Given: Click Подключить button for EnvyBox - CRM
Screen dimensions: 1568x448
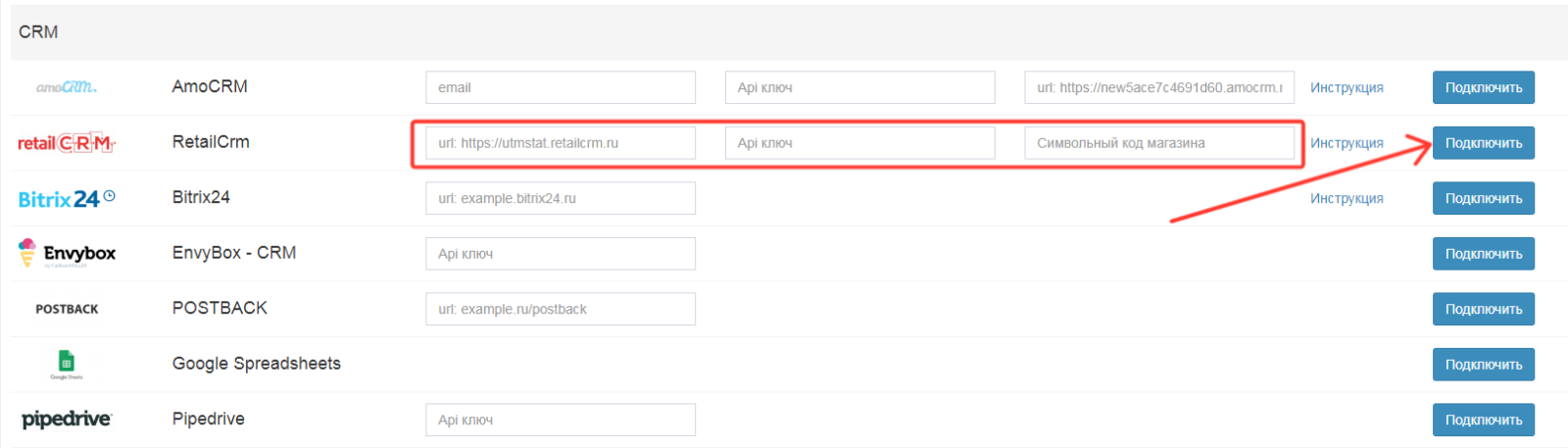Looking at the screenshot, I should click(x=1483, y=254).
